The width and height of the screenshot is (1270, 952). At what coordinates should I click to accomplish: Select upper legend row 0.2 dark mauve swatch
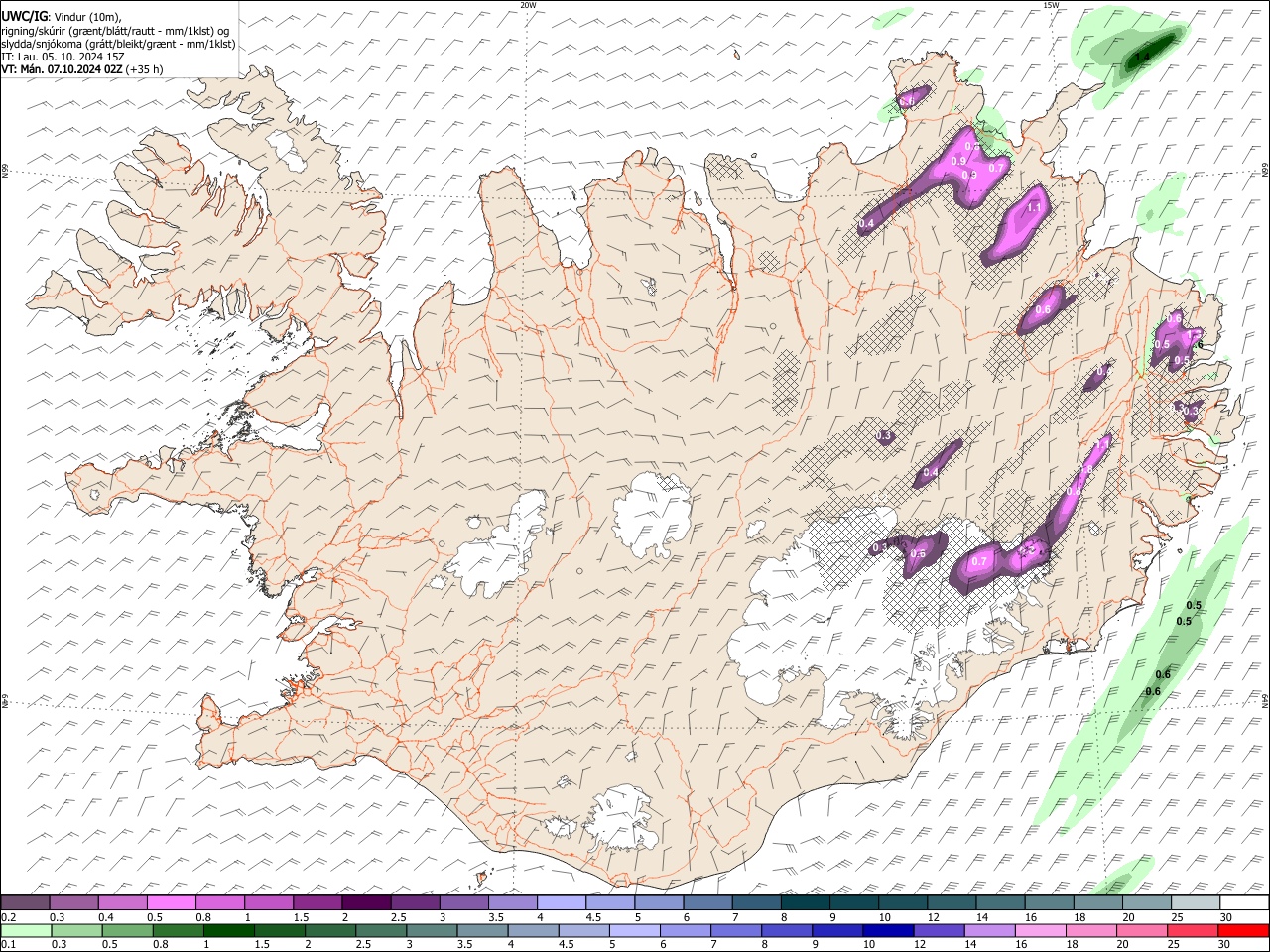tap(26, 903)
